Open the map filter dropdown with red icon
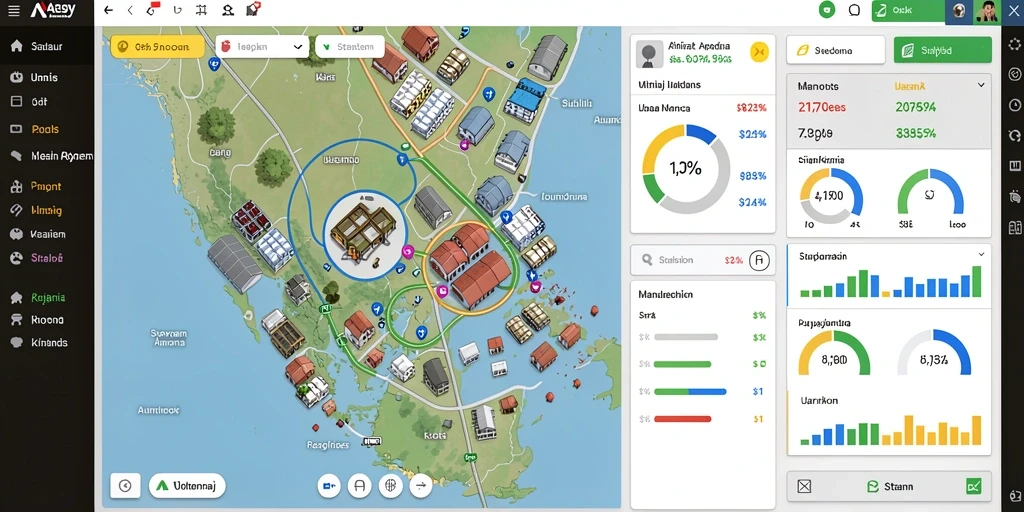 point(262,47)
